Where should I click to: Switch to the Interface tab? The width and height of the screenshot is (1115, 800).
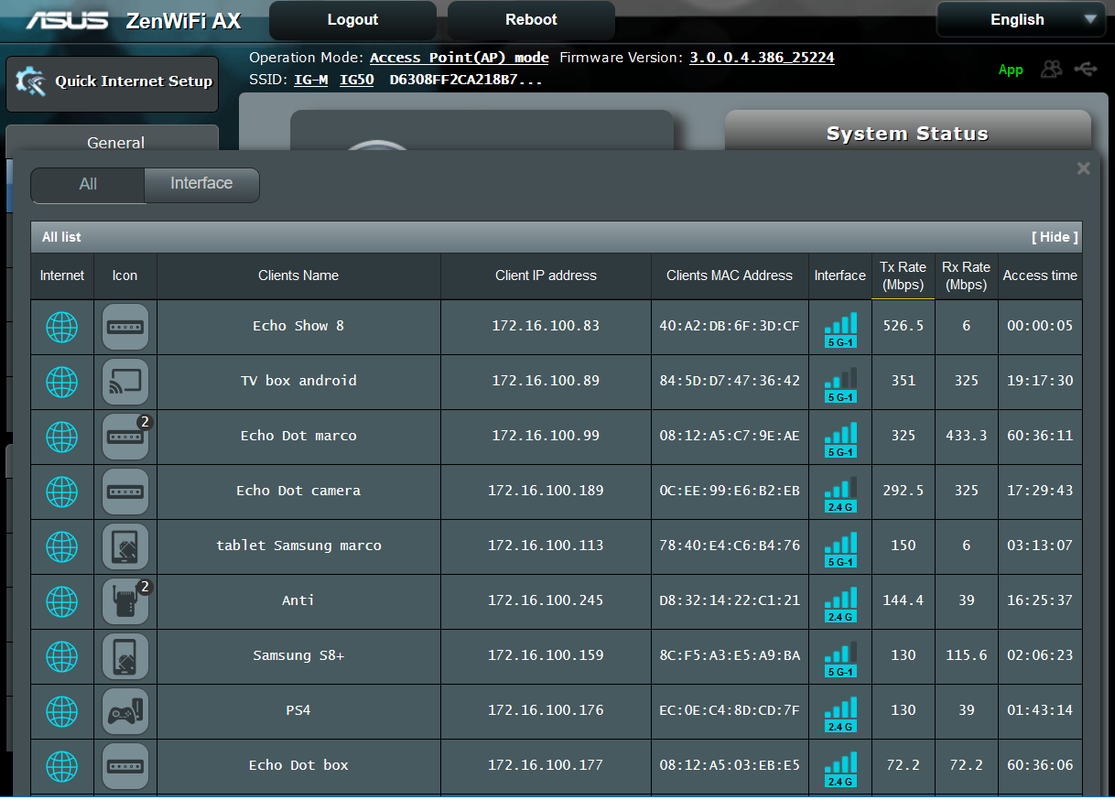click(x=201, y=183)
